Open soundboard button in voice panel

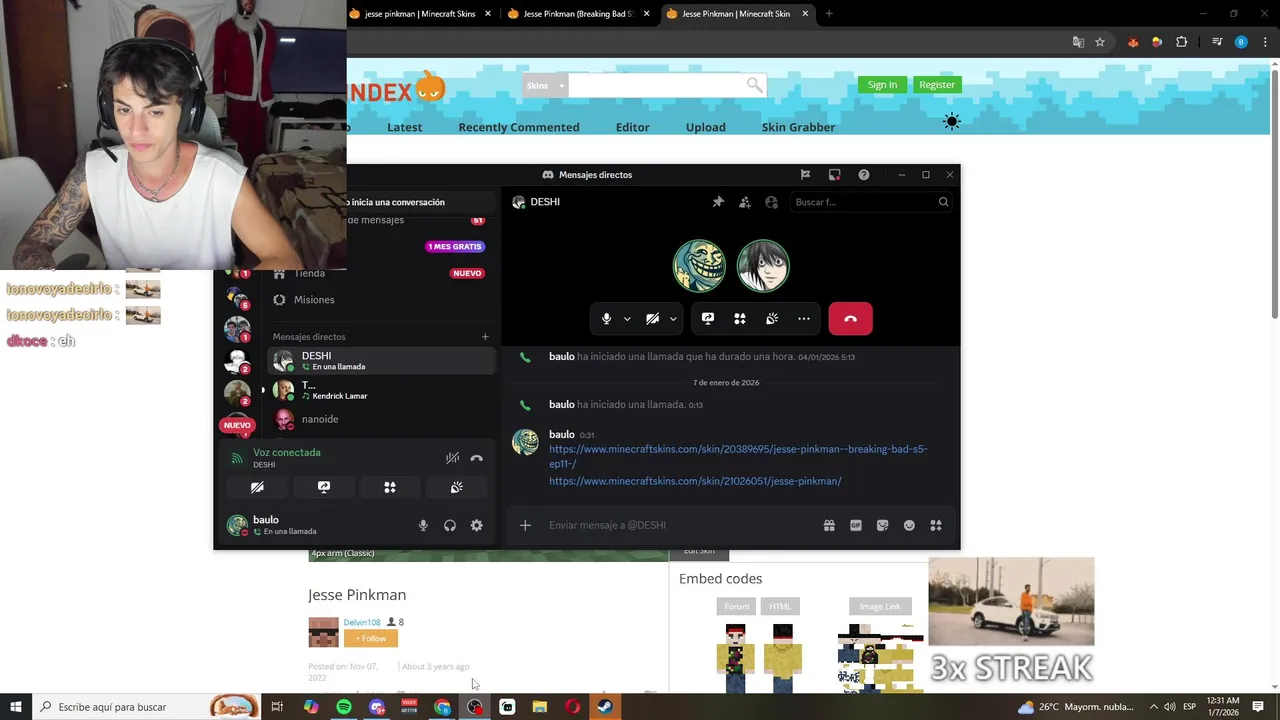(456, 487)
